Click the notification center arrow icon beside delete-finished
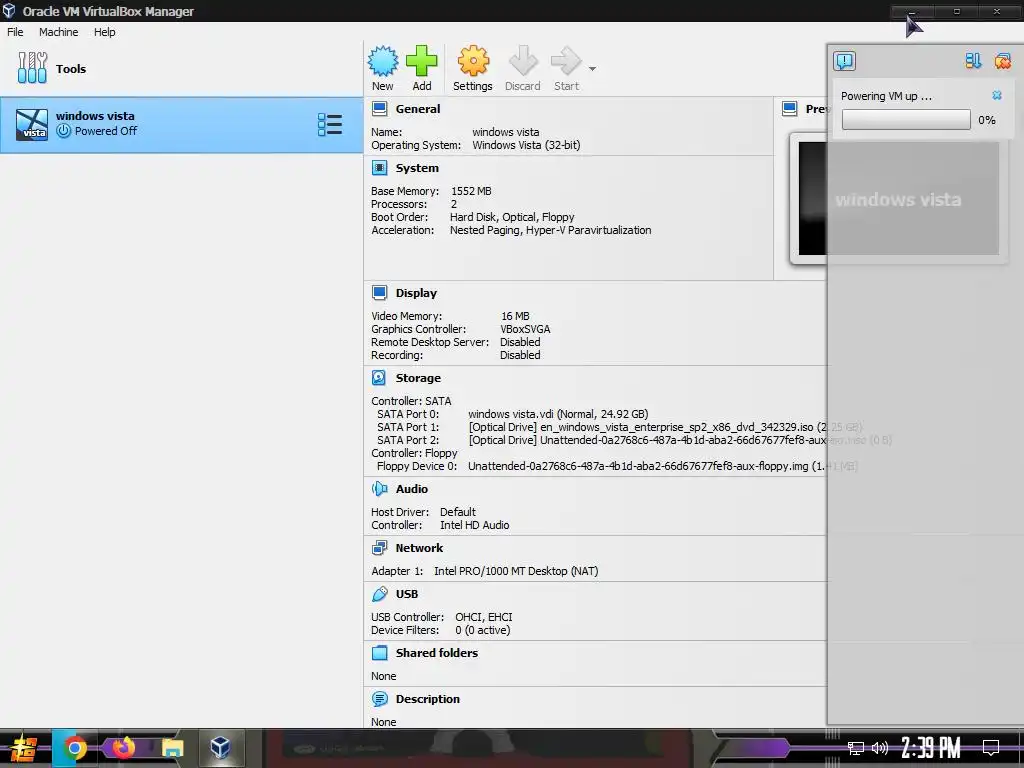The width and height of the screenshot is (1024, 768). (973, 61)
